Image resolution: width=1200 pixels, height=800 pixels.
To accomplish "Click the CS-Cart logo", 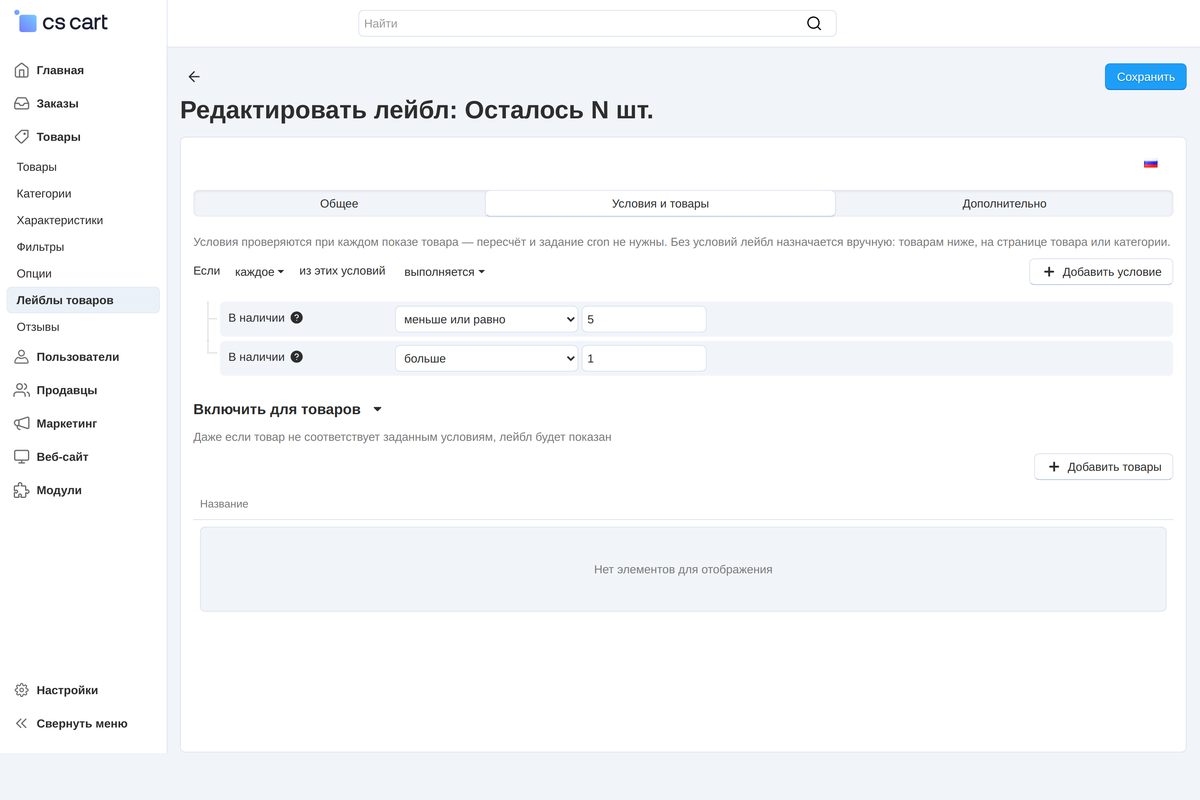I will [x=61, y=22].
